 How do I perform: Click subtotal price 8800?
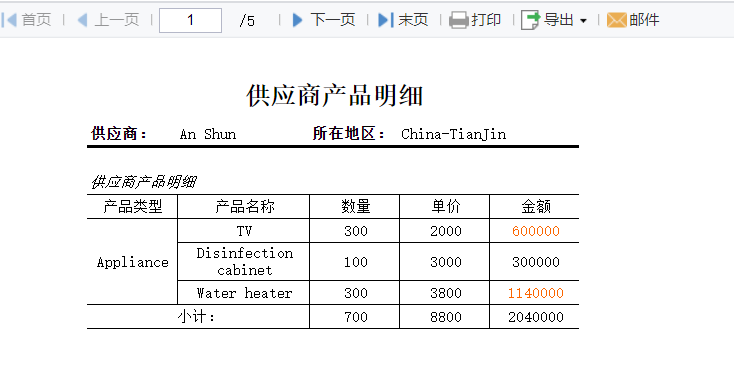[445, 317]
